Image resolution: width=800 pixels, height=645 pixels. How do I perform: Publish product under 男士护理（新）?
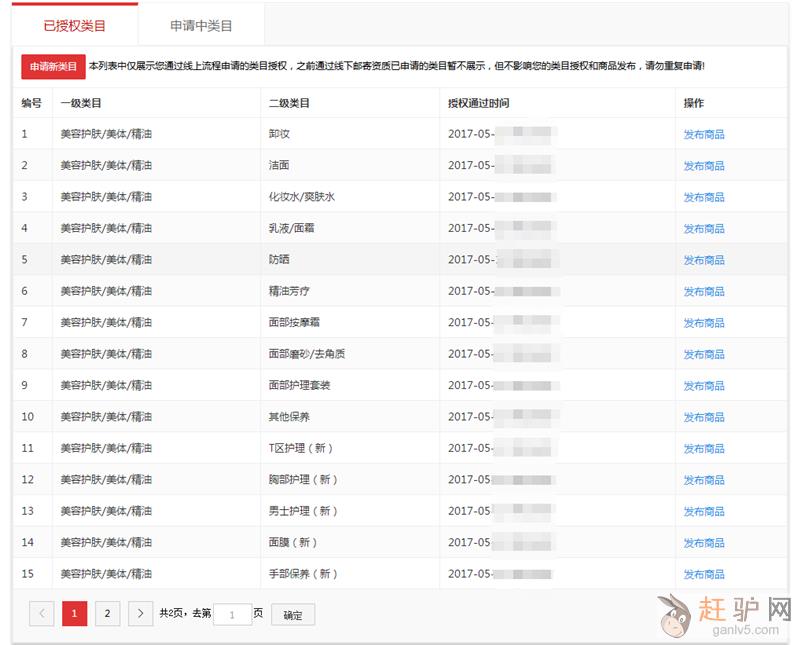(704, 511)
